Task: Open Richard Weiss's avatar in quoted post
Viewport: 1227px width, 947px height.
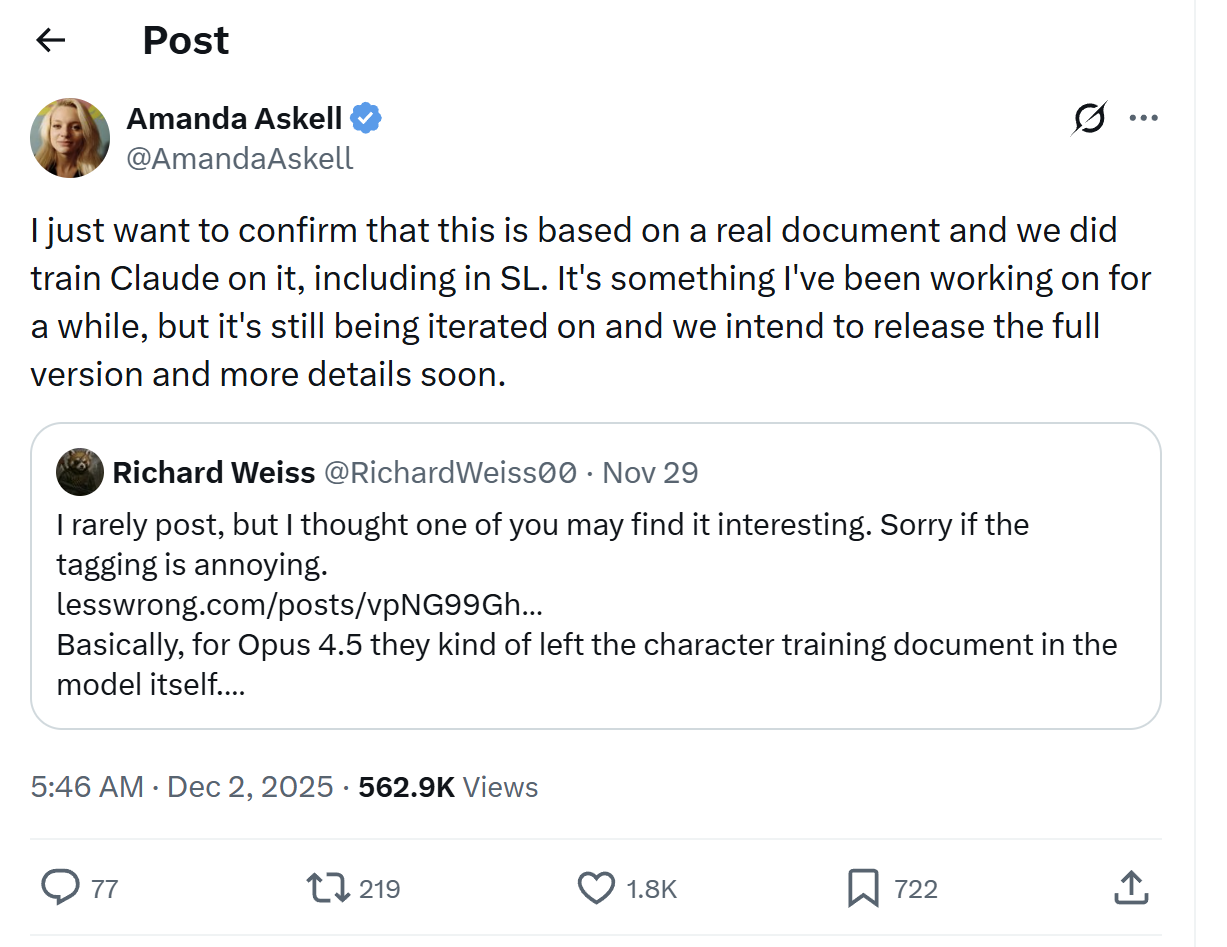Action: coord(80,472)
